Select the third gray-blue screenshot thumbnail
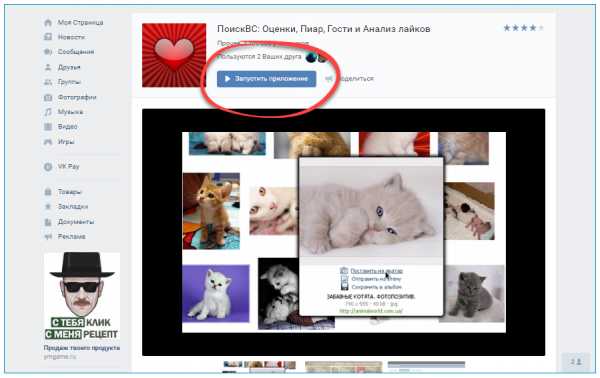The image size is (600, 378). pos(426,367)
